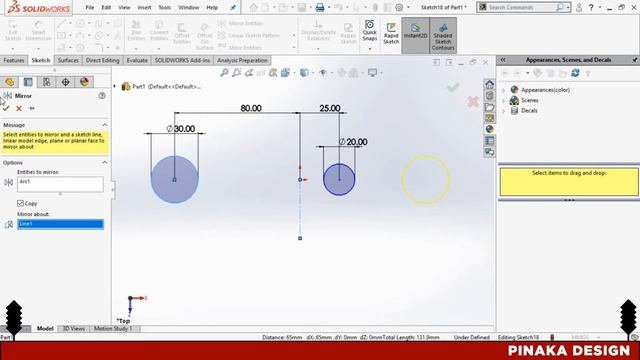Open Mirror help question mark
Image resolution: width=640 pixels, height=360 pixels.
tap(102, 96)
